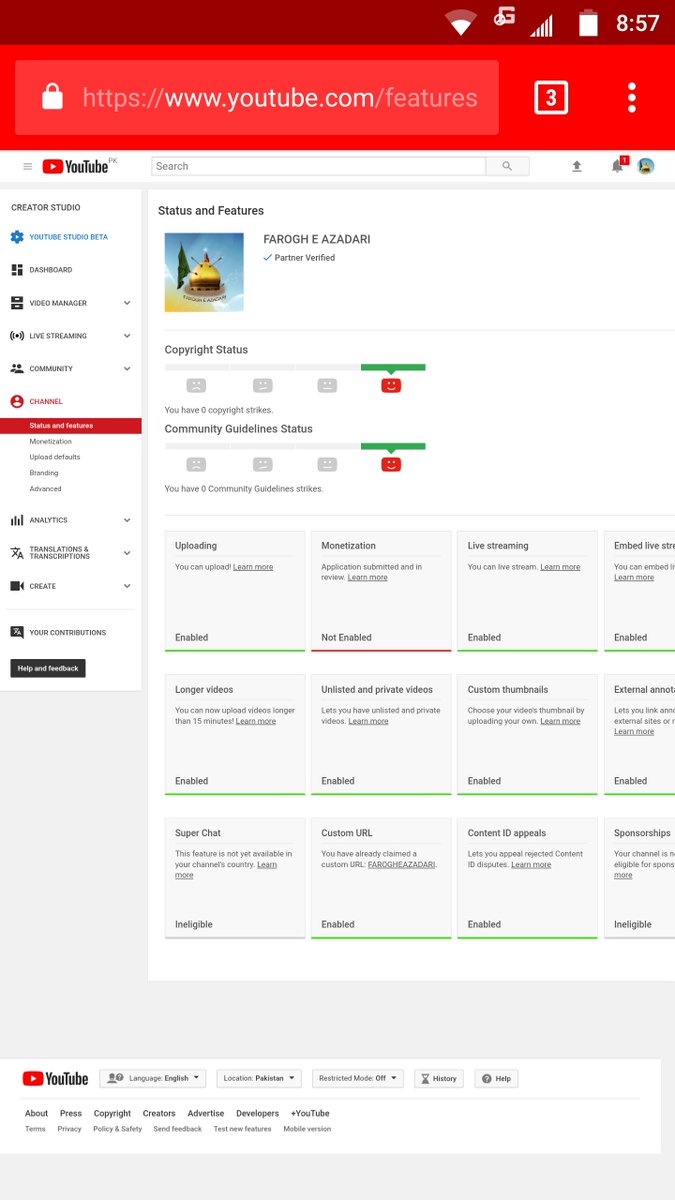Click the YouTube logo in footer
This screenshot has height=1200, width=675.
[55, 1078]
